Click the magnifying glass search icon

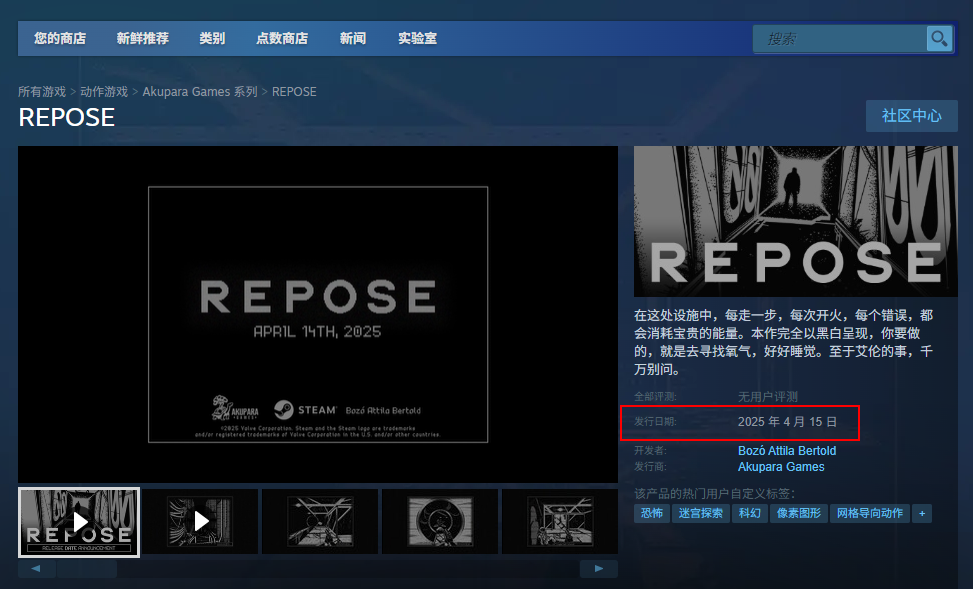tap(938, 38)
